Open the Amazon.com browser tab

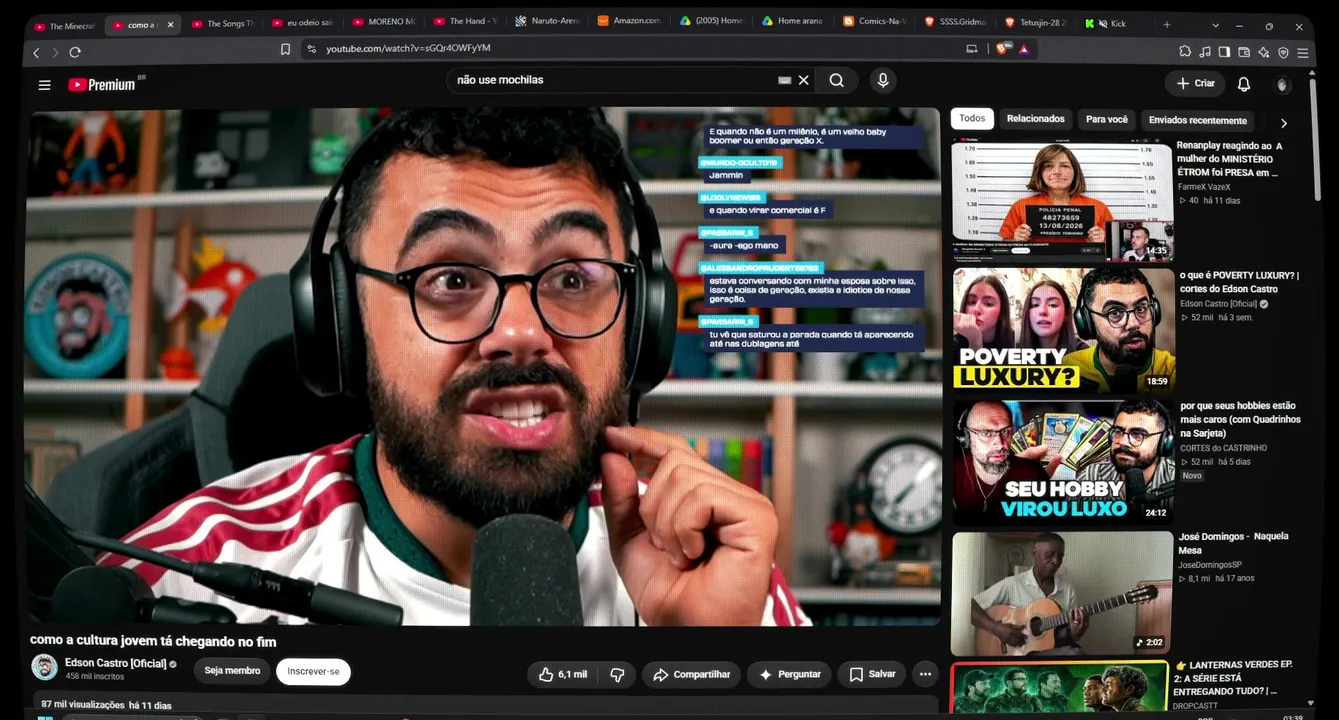coord(628,21)
